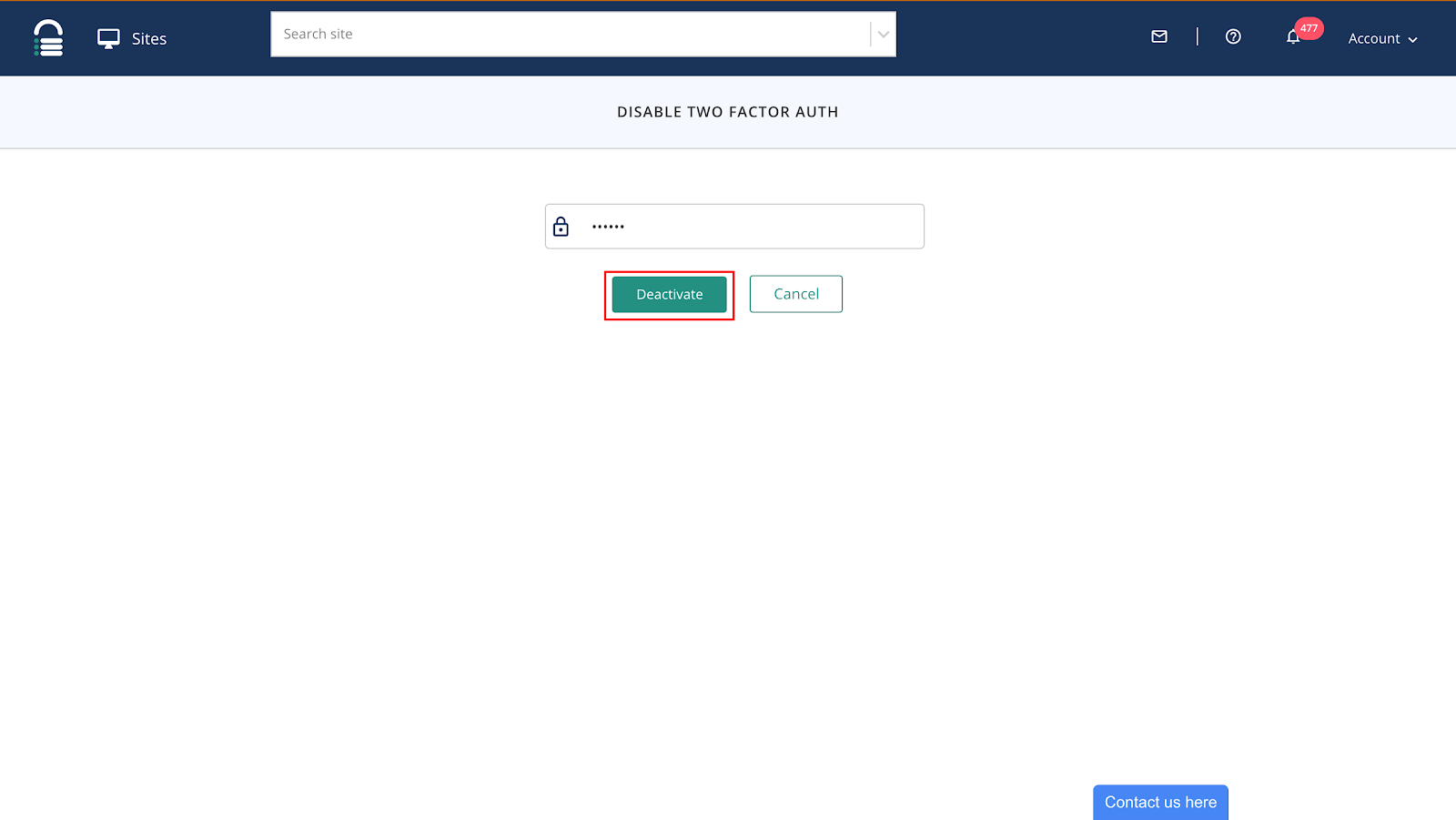The width and height of the screenshot is (1456, 820).
Task: Open the Sites monitor icon
Action: point(108,38)
